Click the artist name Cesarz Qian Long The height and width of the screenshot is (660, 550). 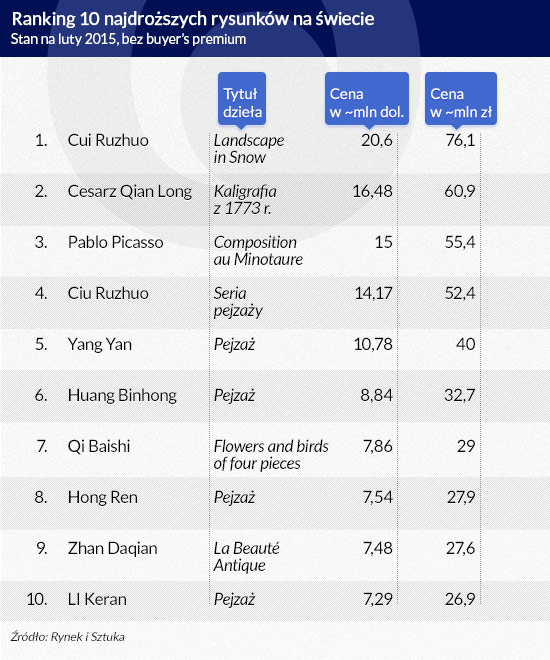[130, 192]
